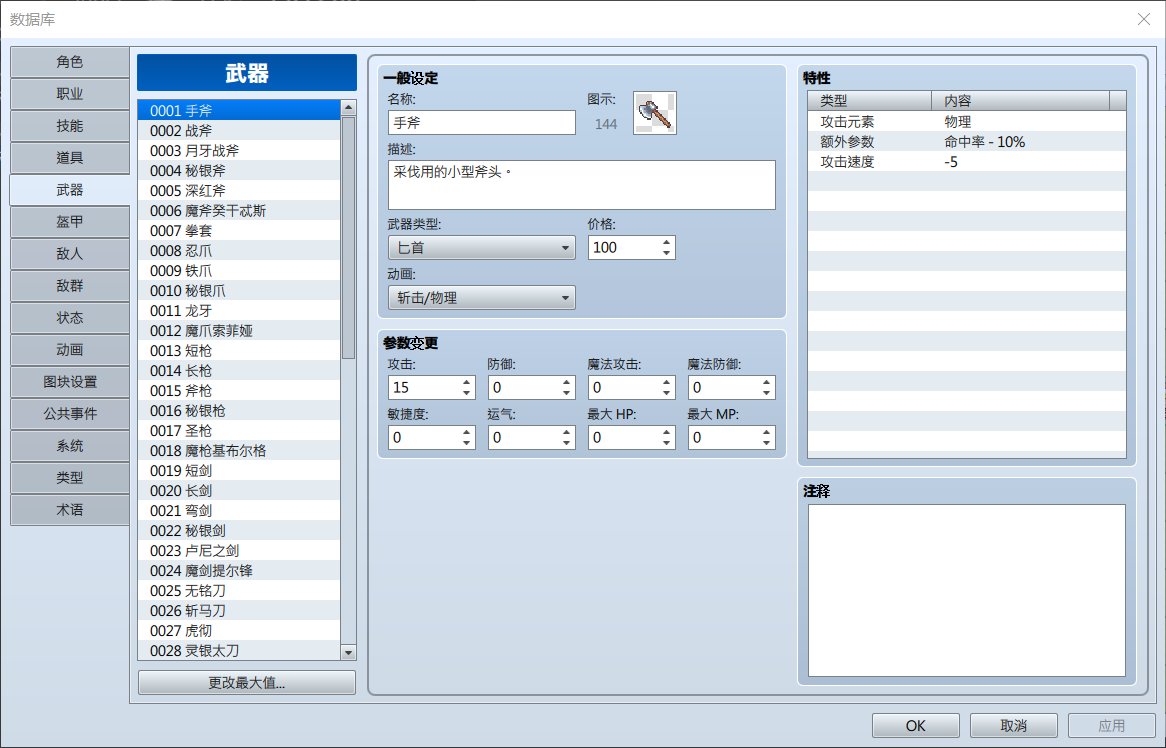Select weapon 0012 魔爪索菲娅
This screenshot has width=1166, height=748.
click(x=239, y=331)
